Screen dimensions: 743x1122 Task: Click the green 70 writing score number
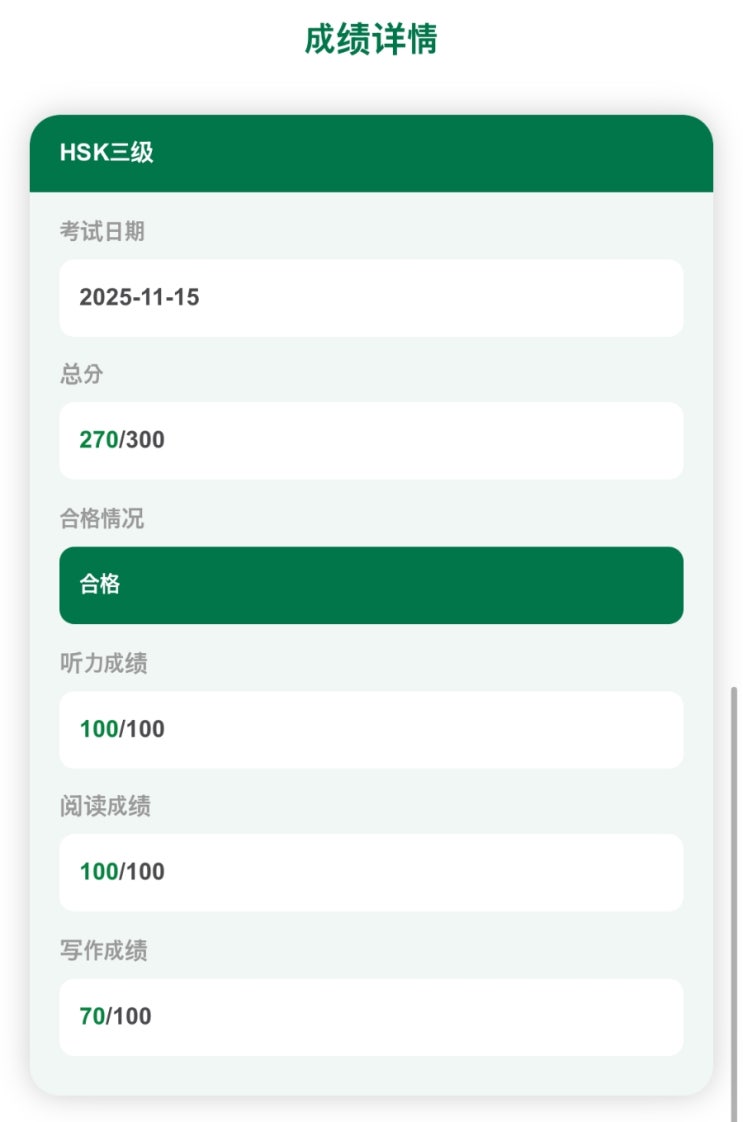[x=92, y=1017]
